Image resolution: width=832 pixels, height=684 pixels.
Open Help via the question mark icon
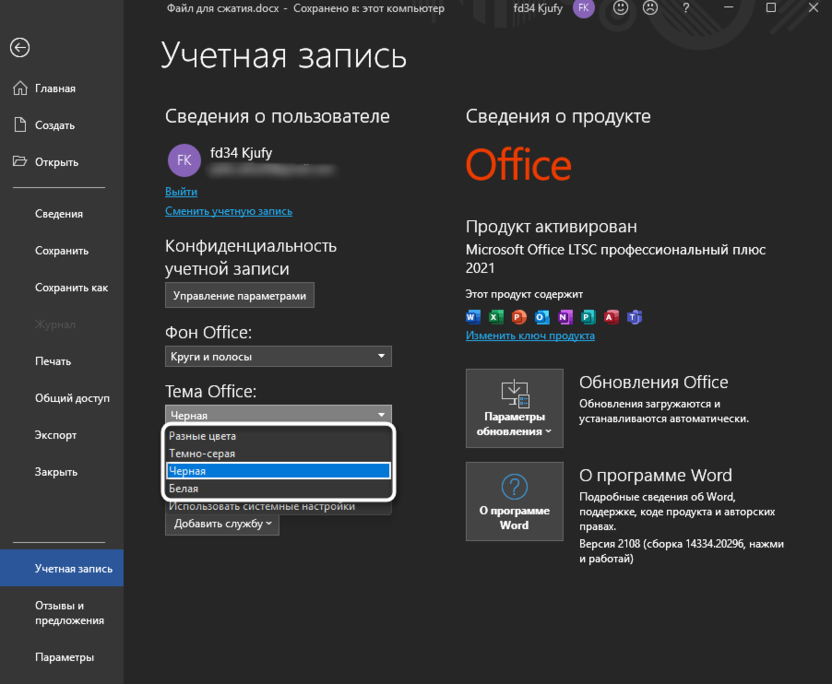(x=686, y=9)
